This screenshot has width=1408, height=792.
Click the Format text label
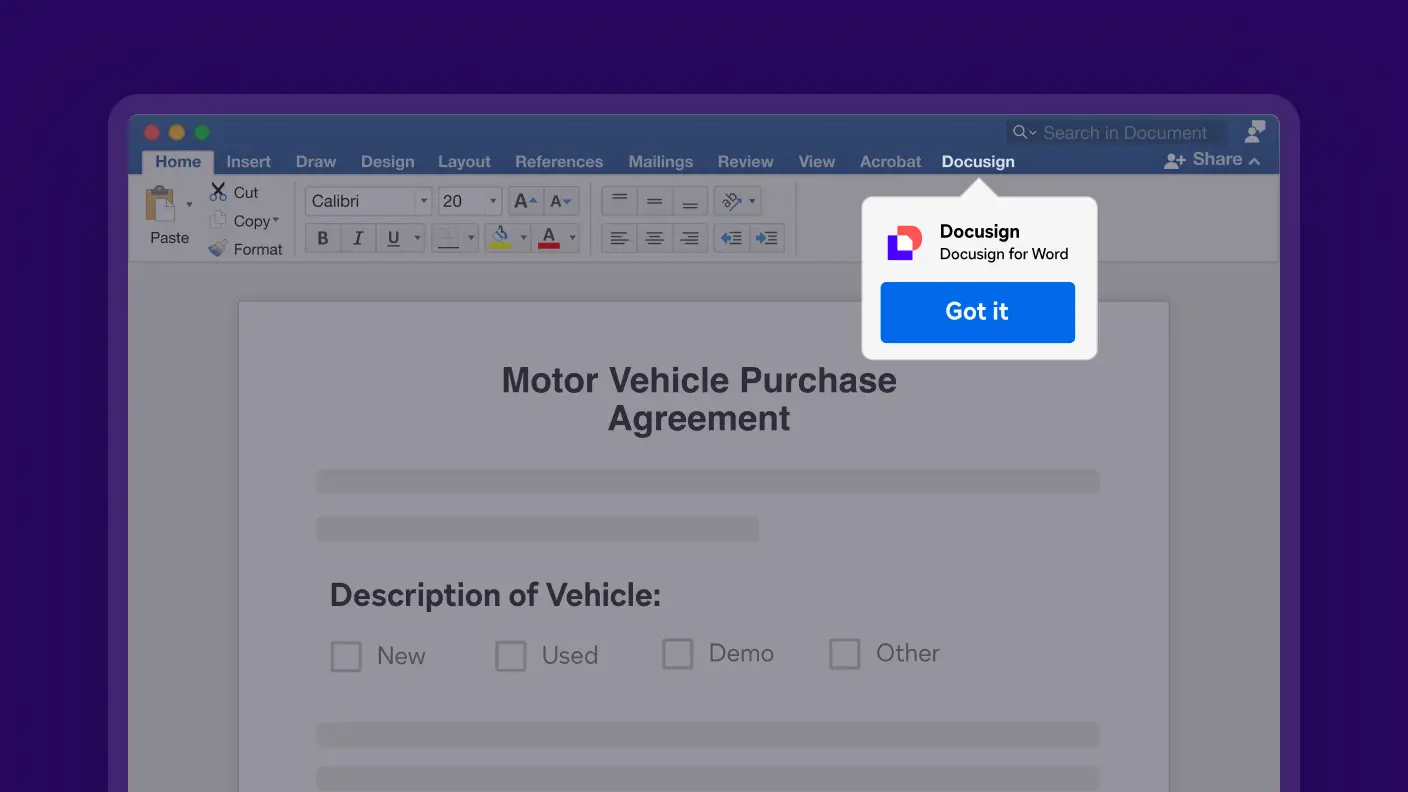pos(258,249)
